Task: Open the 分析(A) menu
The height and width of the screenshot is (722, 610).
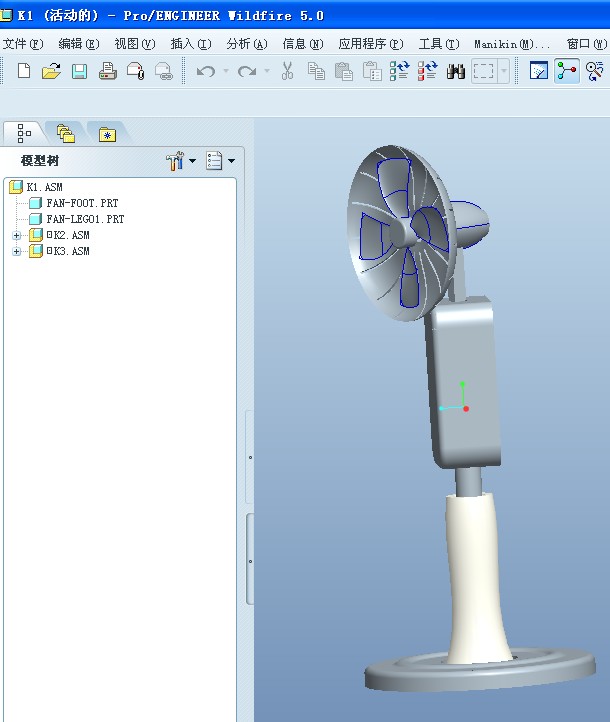Action: pyautogui.click(x=247, y=44)
